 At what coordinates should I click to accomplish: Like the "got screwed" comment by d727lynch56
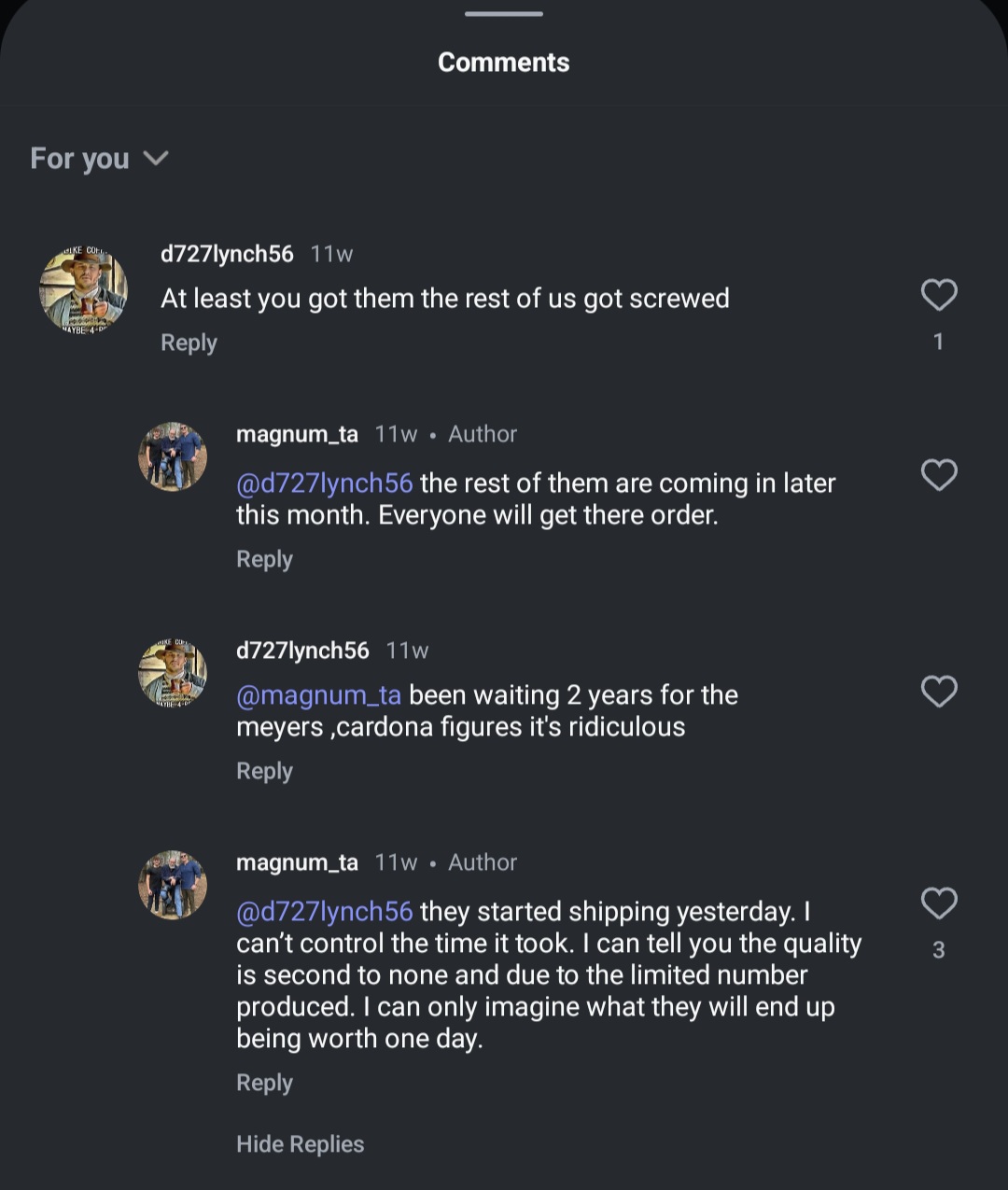938,296
